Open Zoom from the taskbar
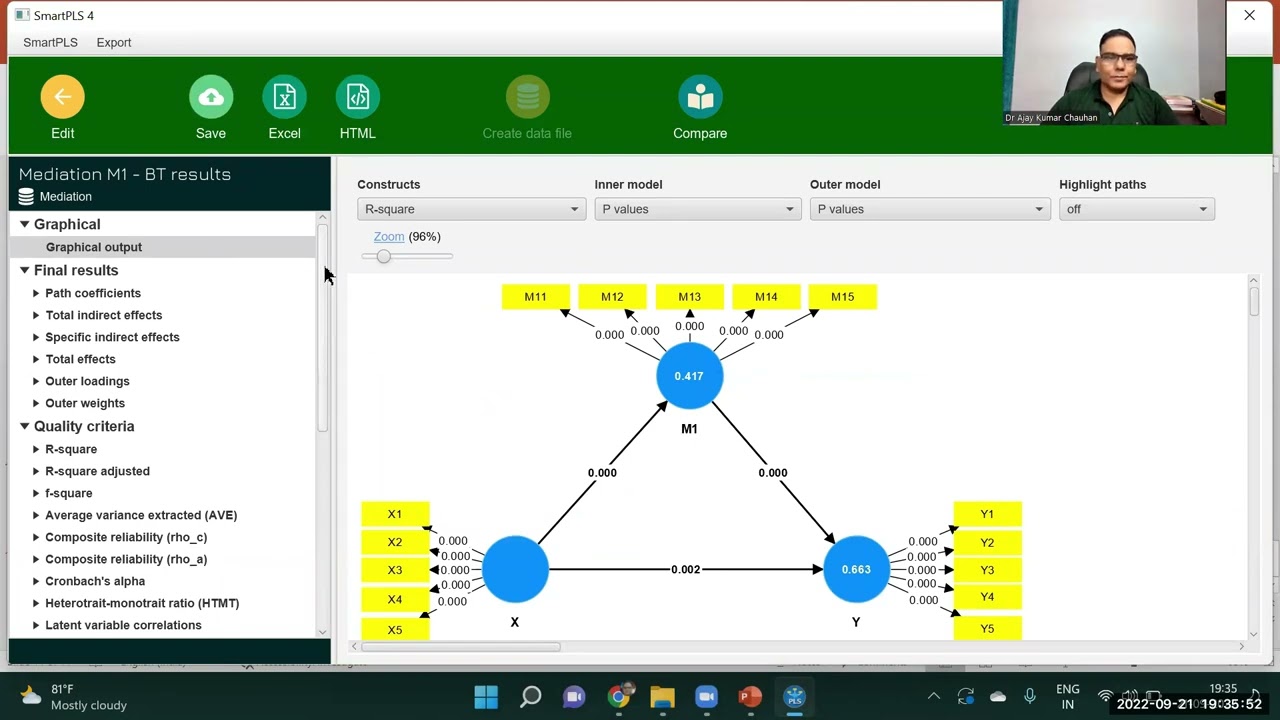The height and width of the screenshot is (720, 1280). coord(707,697)
